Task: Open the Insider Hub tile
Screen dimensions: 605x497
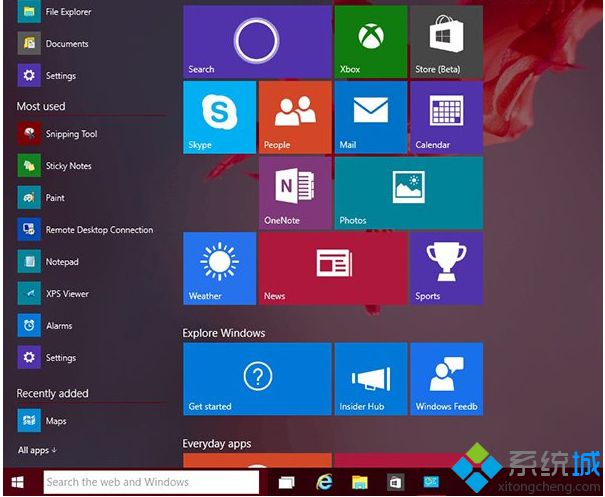Action: coord(371,379)
